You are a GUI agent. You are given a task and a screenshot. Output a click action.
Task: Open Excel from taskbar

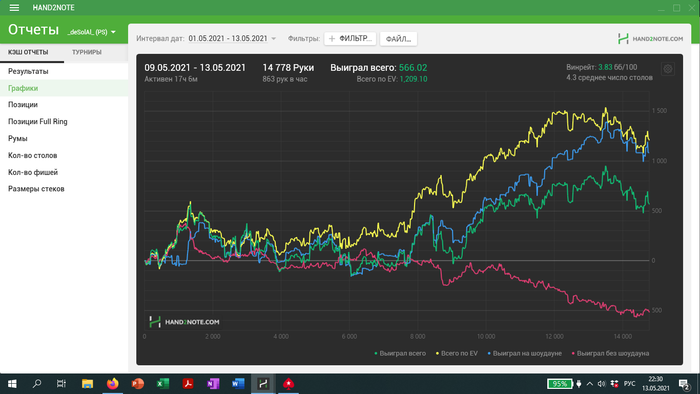pyautogui.click(x=163, y=384)
